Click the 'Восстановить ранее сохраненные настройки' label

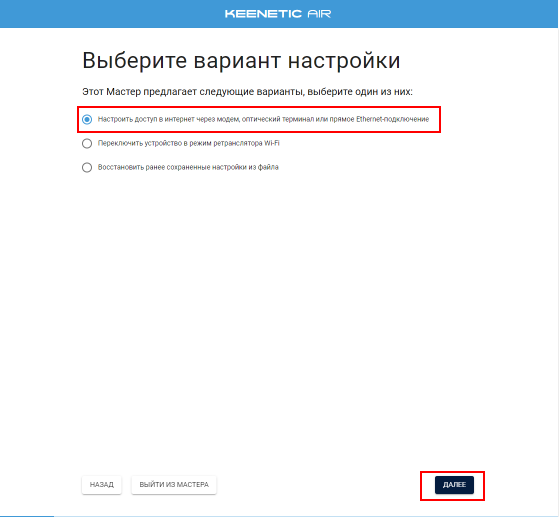point(188,167)
